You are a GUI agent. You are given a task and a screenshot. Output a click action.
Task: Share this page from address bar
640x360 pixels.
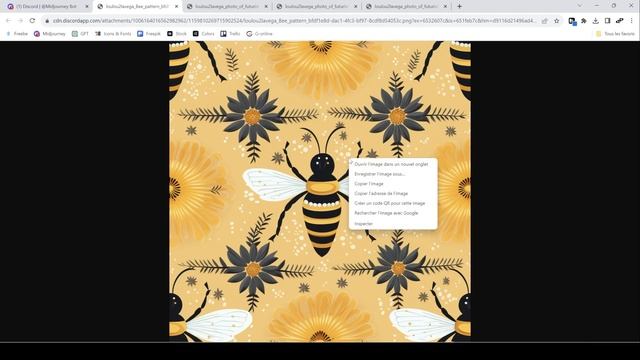(x=544, y=21)
